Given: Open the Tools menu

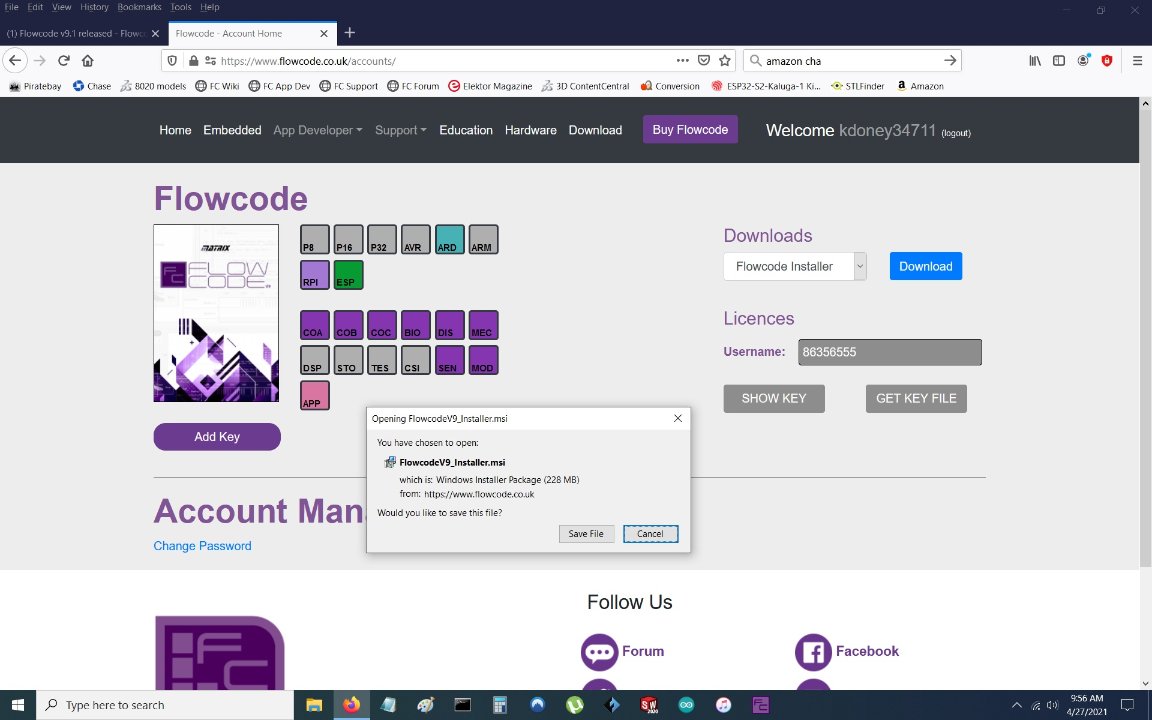Looking at the screenshot, I should (x=181, y=7).
